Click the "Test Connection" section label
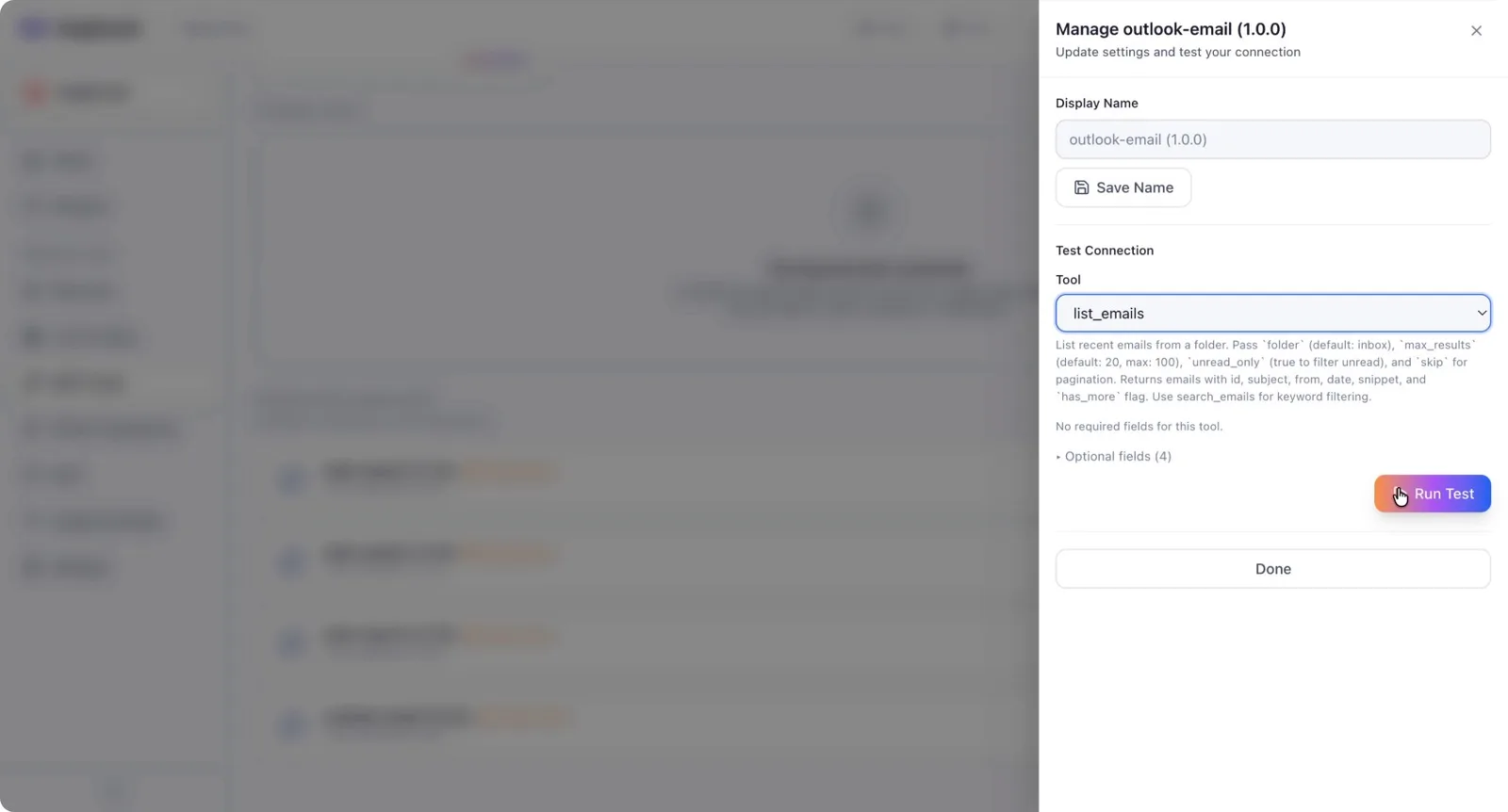1508x812 pixels. click(x=1105, y=251)
